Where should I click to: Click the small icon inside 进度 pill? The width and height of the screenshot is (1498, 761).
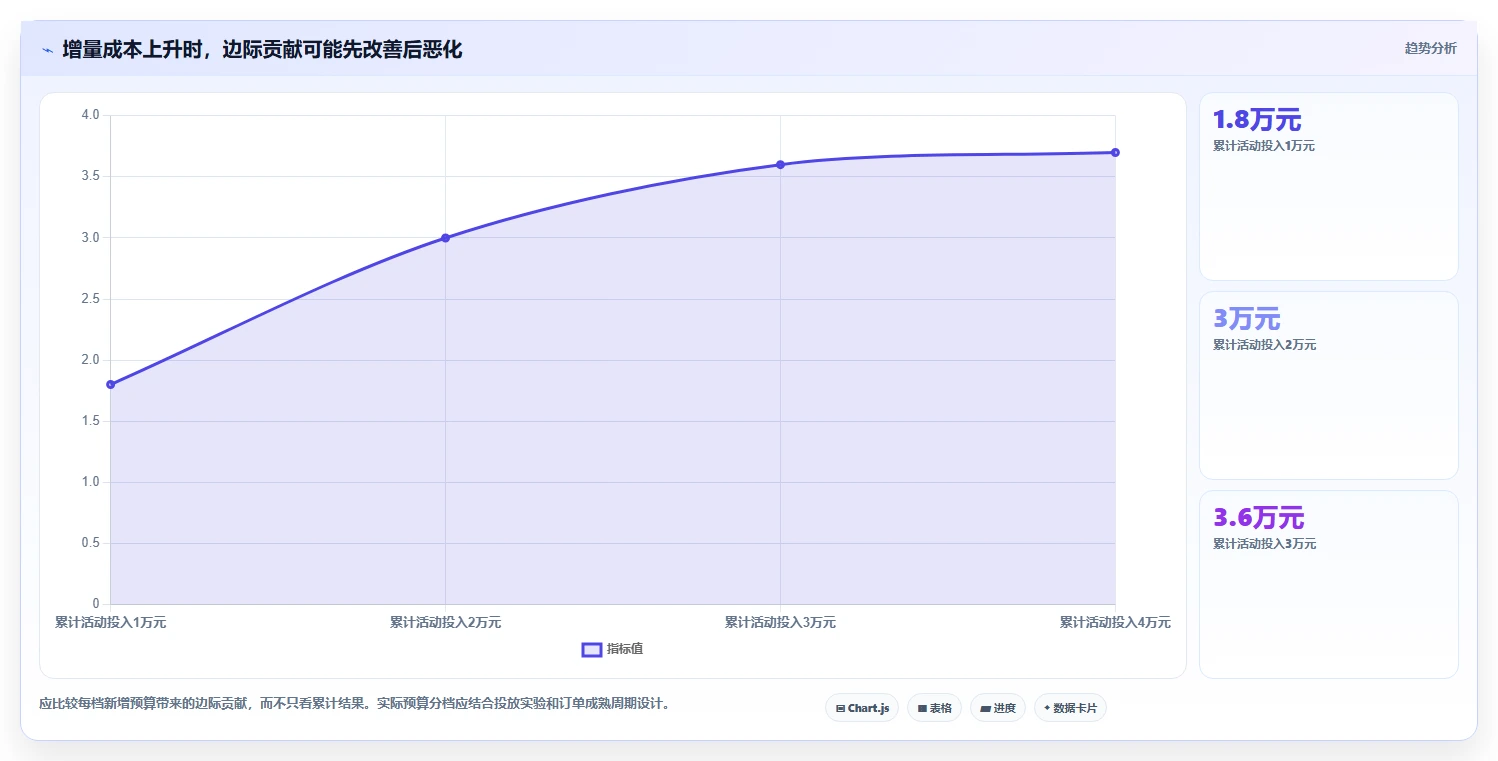(x=985, y=708)
